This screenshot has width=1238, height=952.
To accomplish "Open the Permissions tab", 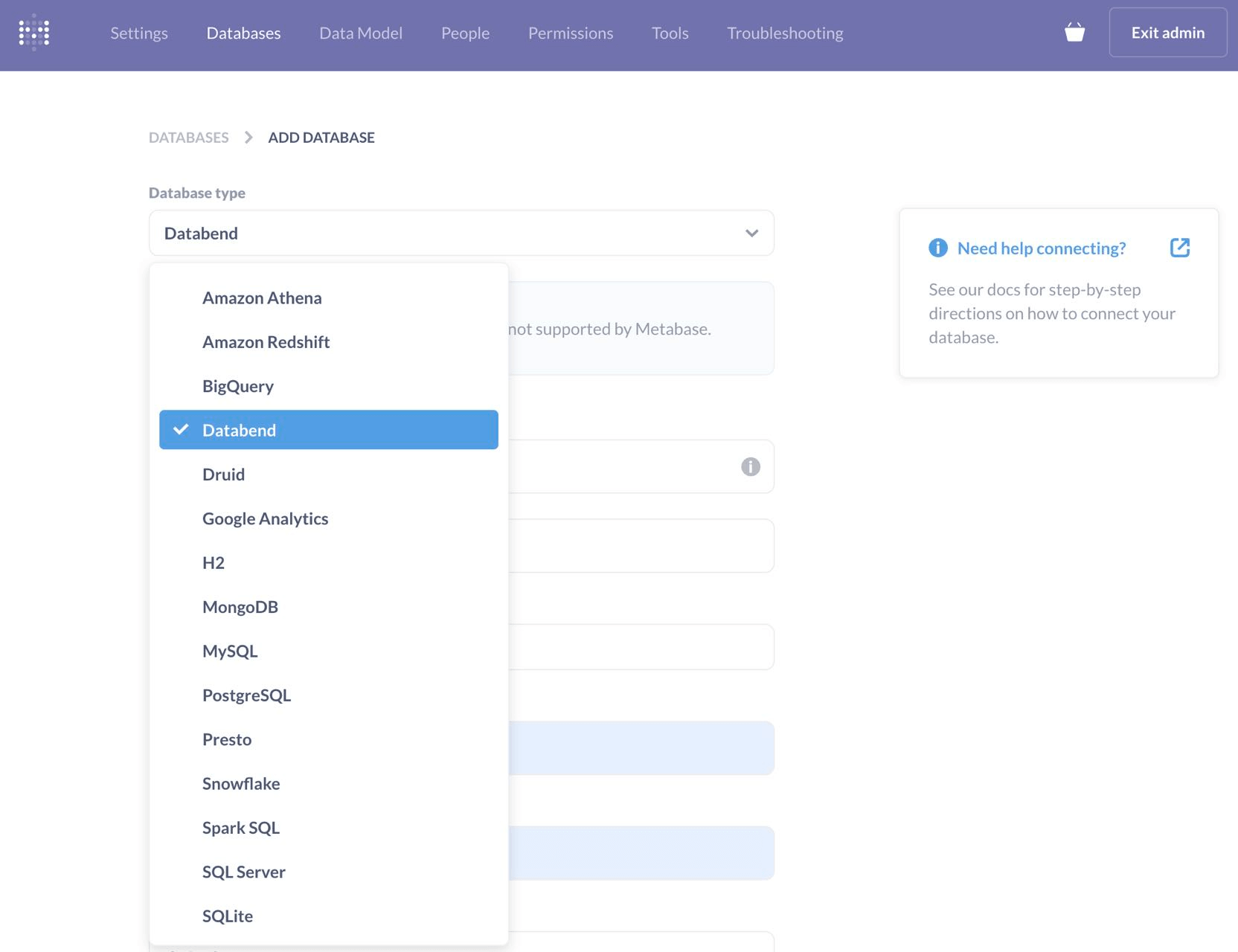I will (571, 33).
